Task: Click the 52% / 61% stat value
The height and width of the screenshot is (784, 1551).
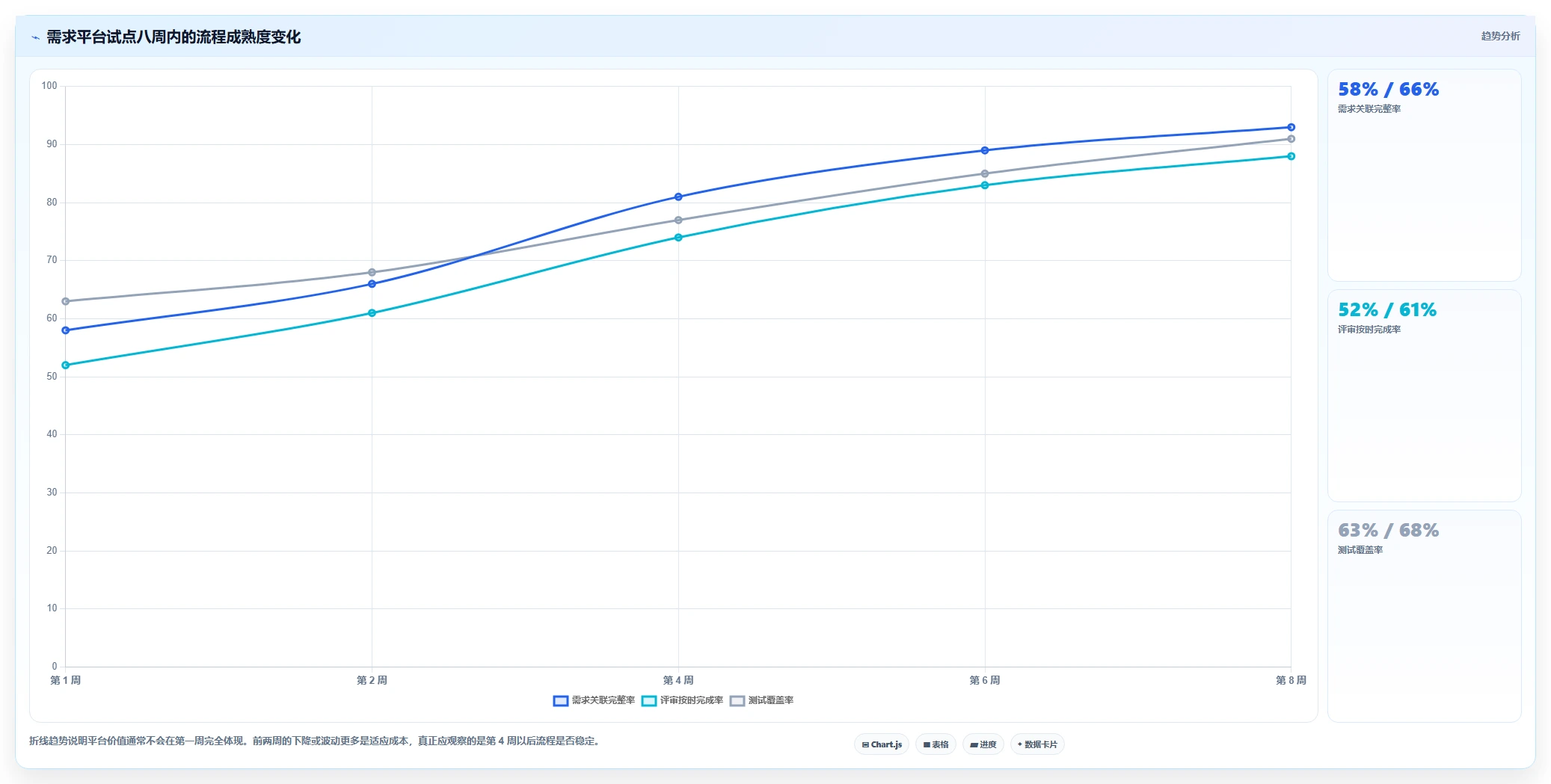Action: click(1387, 310)
